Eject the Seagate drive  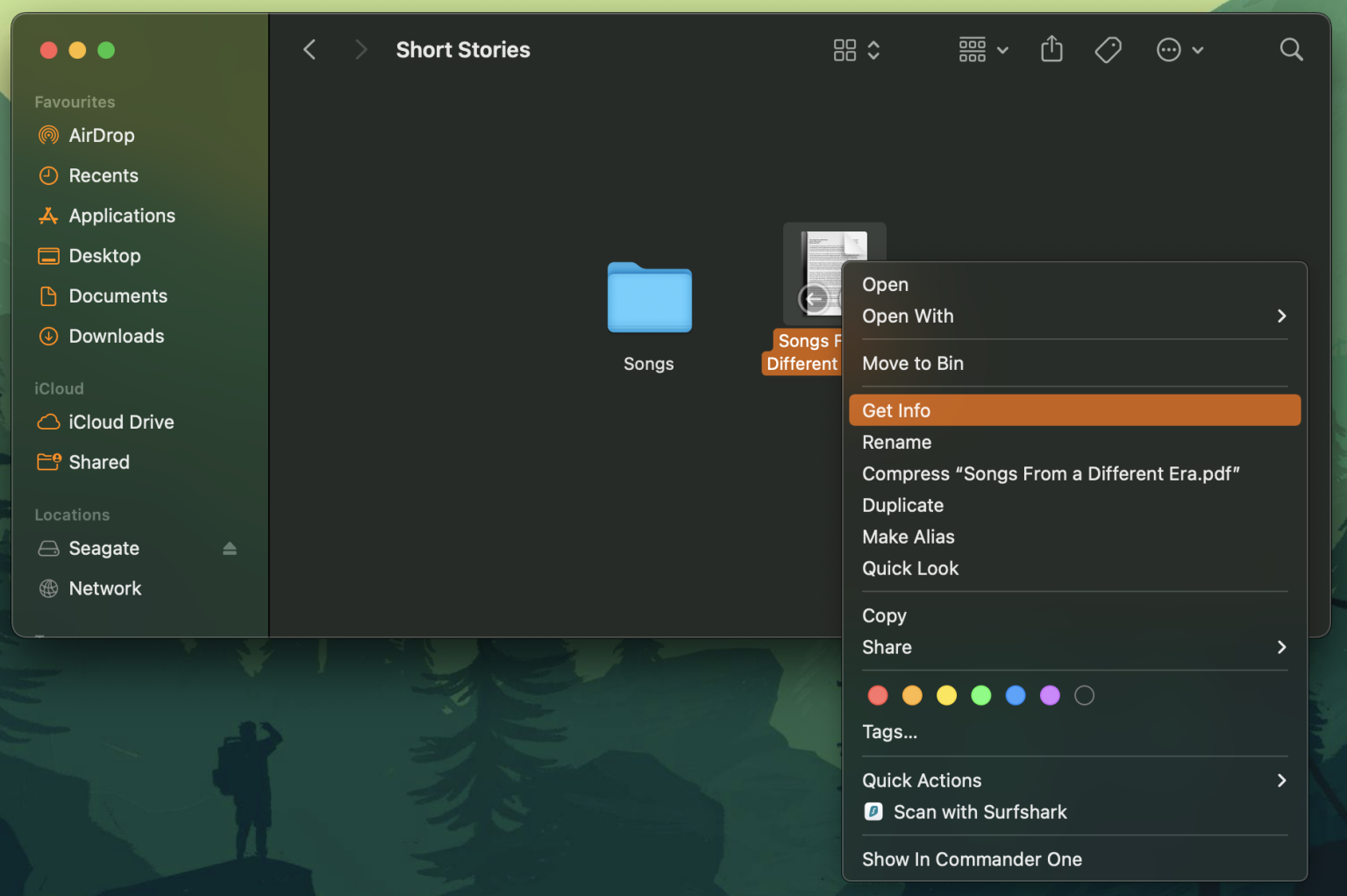[230, 548]
